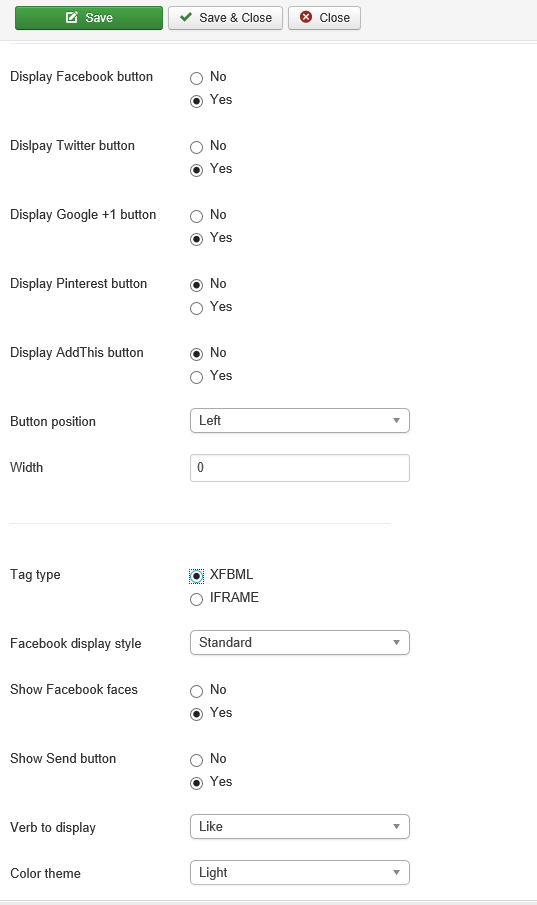This screenshot has height=905, width=537.
Task: Open the Verb to display dropdown
Action: [300, 827]
